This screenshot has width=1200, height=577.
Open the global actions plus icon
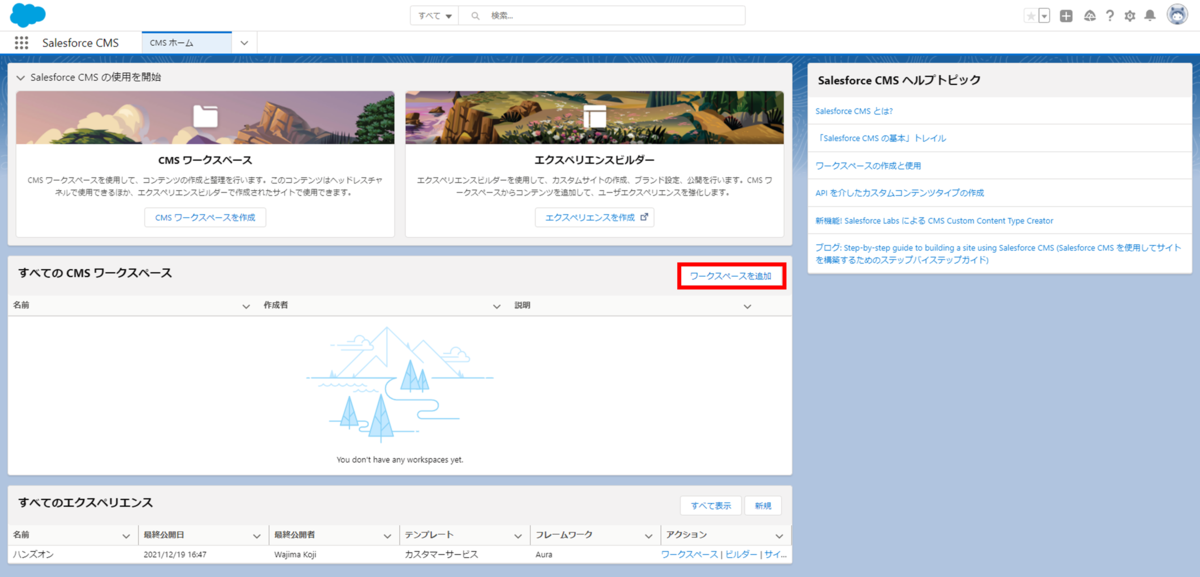[x=1066, y=16]
